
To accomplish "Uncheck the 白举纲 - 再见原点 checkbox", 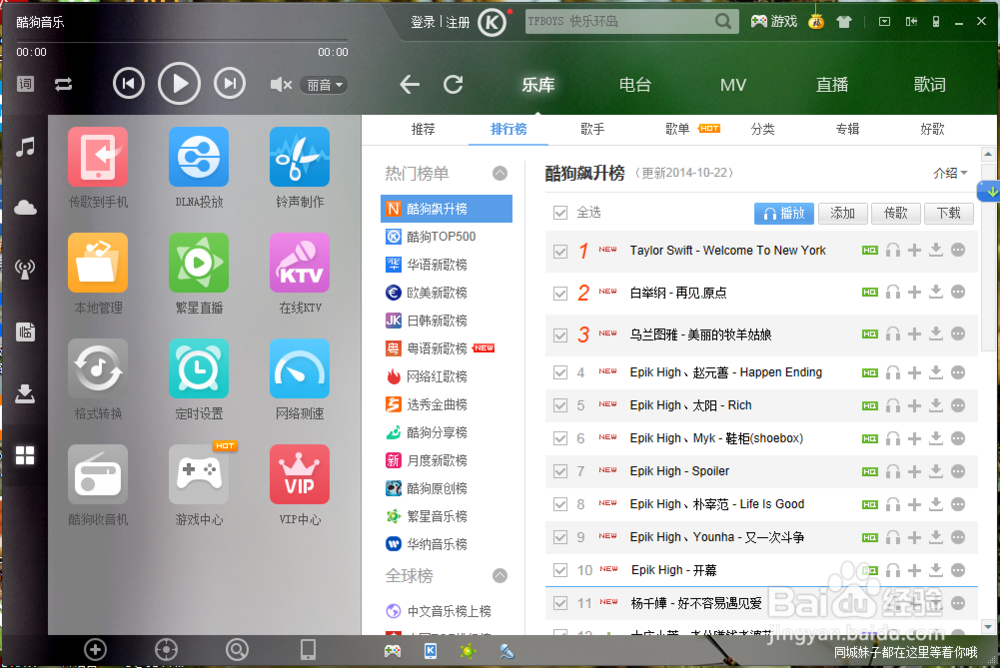I will tap(560, 293).
